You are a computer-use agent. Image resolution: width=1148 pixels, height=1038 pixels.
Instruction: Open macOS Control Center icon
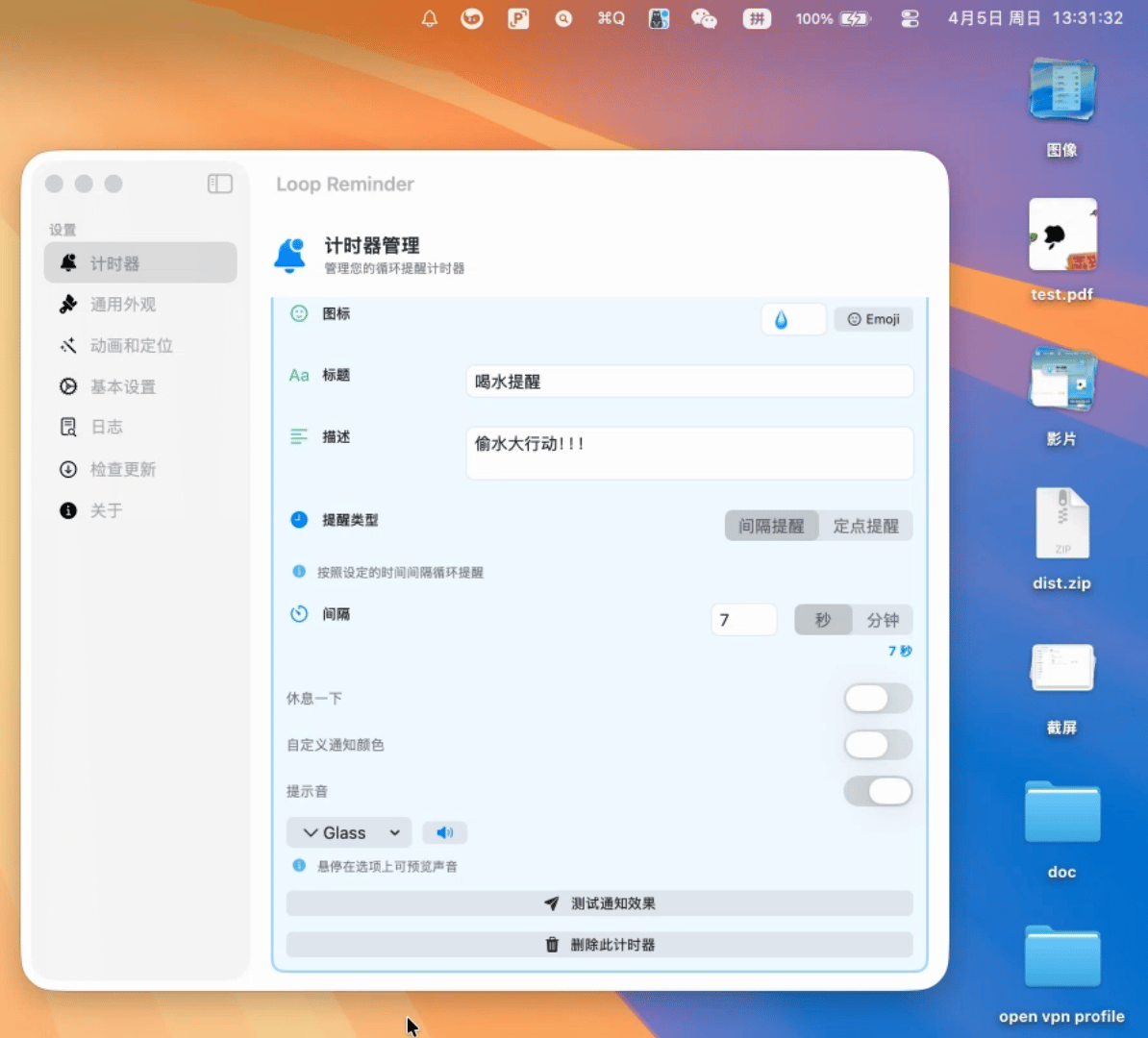point(910,18)
